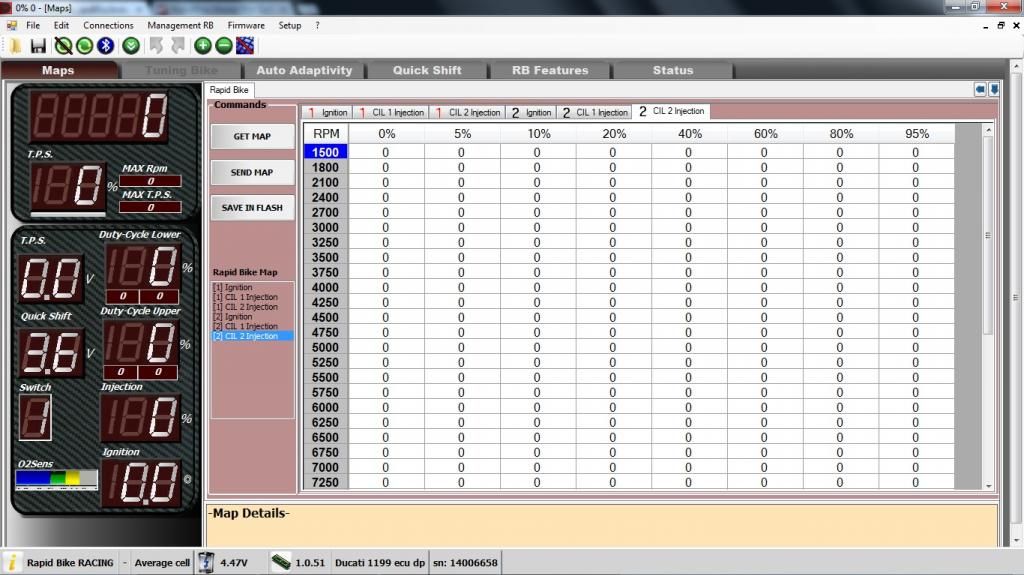The width and height of the screenshot is (1024, 575).
Task: Open the Quick Shift tab
Action: tap(427, 71)
